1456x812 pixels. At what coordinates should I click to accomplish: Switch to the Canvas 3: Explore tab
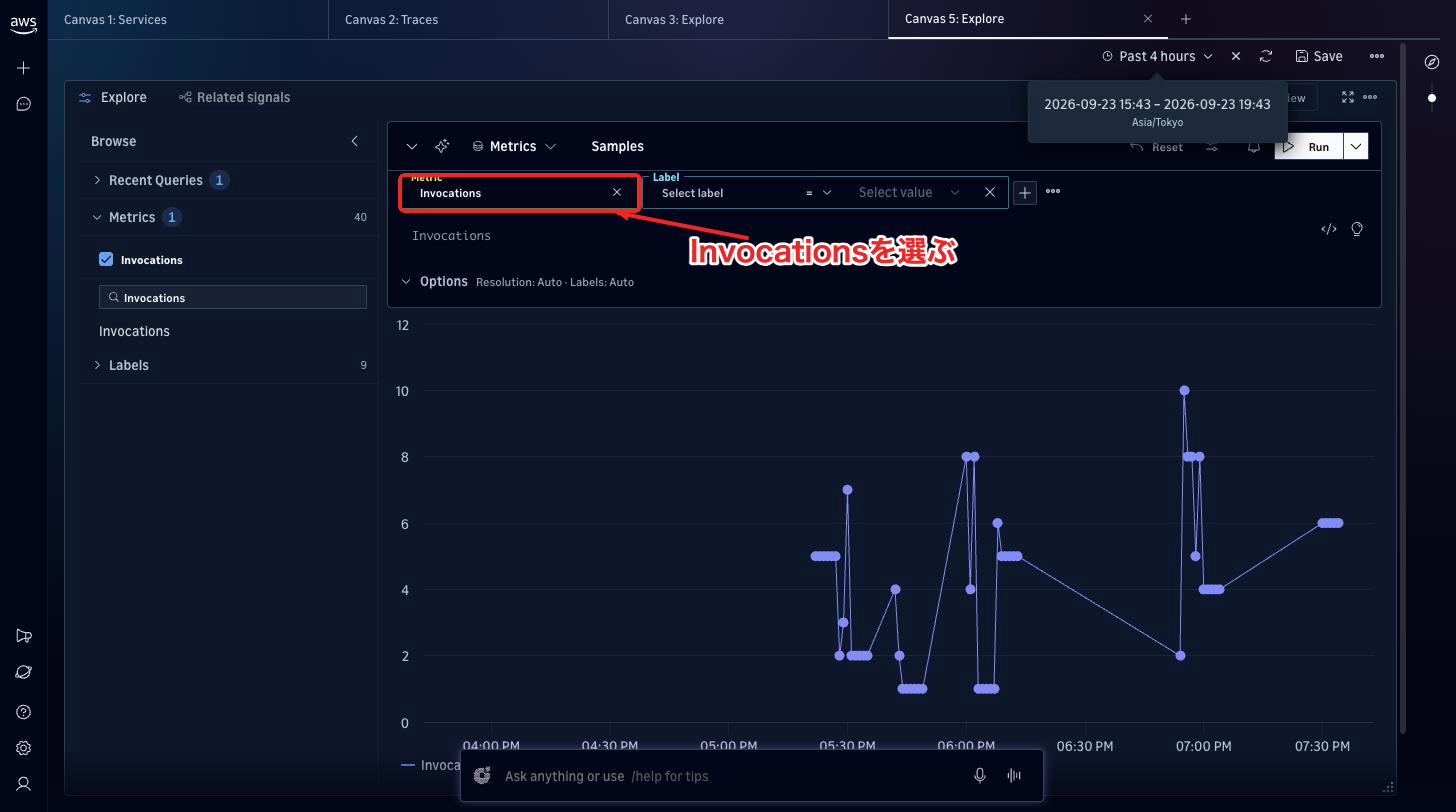pos(748,19)
